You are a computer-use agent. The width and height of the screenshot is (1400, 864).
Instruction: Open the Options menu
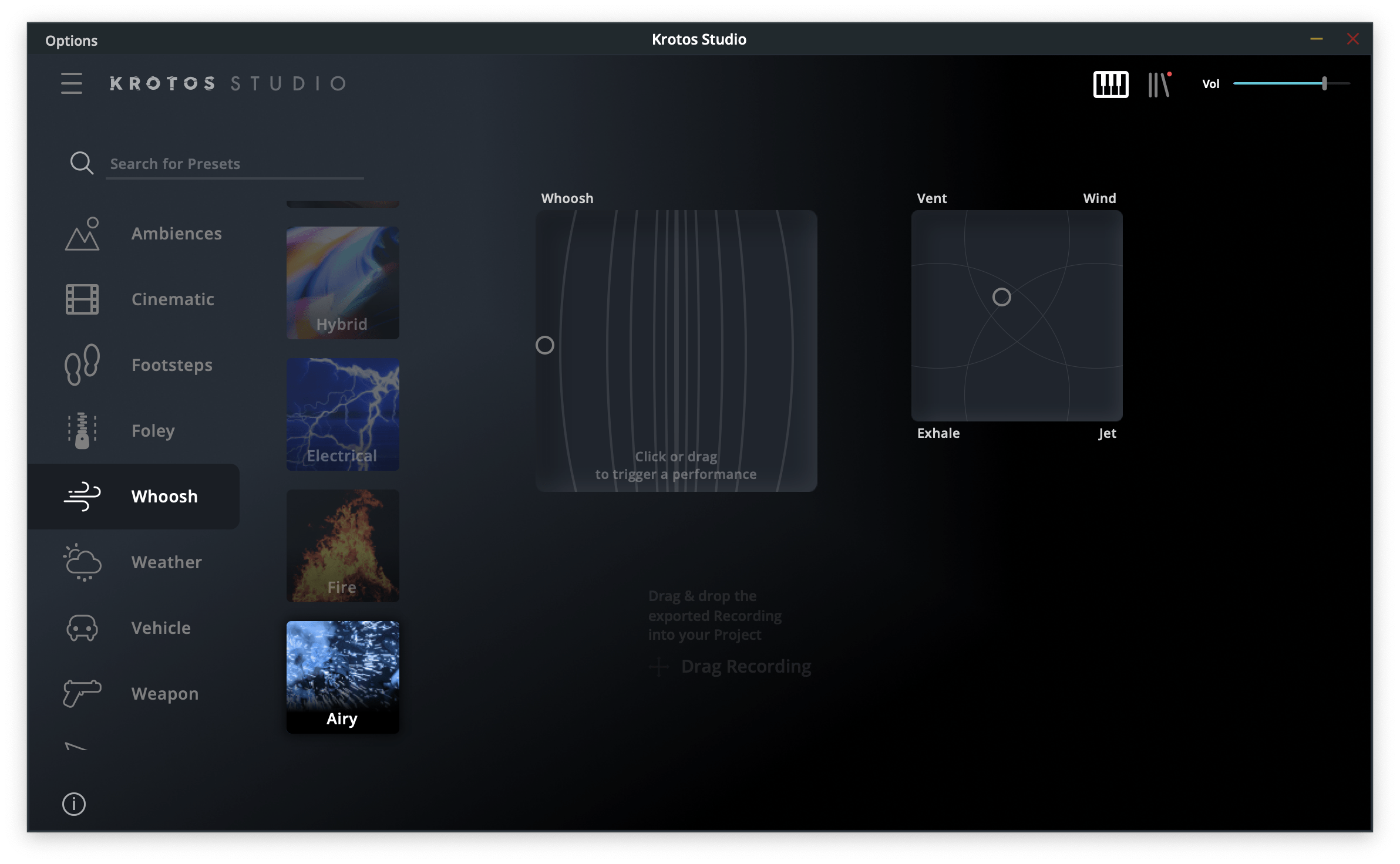pos(72,41)
